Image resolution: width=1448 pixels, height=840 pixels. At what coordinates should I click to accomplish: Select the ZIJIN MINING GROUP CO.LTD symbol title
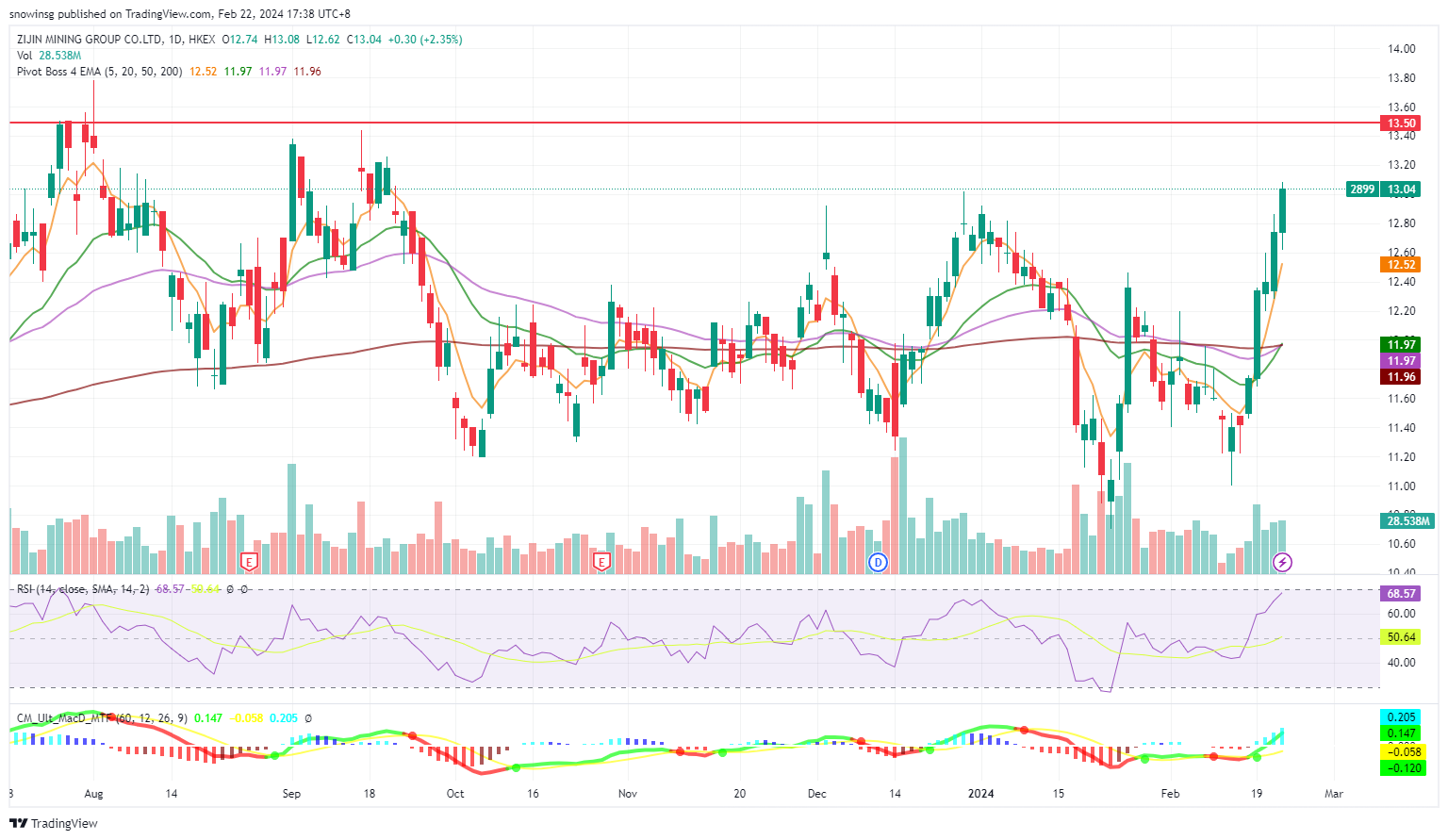[x=89, y=40]
